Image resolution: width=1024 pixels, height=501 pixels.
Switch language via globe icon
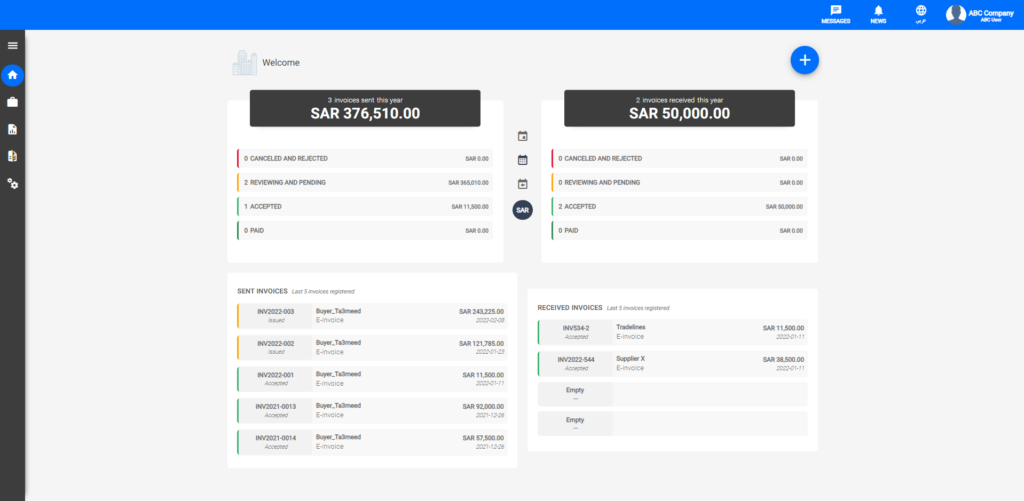(x=921, y=14)
